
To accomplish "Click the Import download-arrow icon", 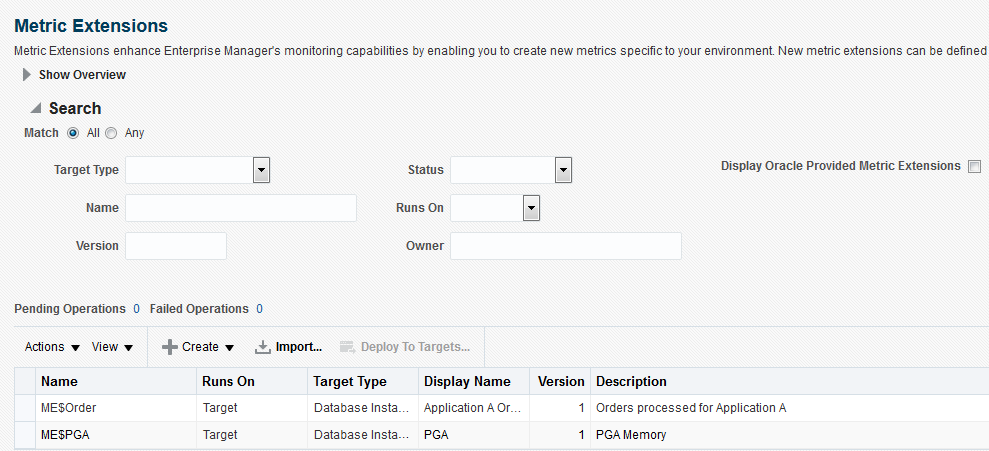I will click(263, 347).
